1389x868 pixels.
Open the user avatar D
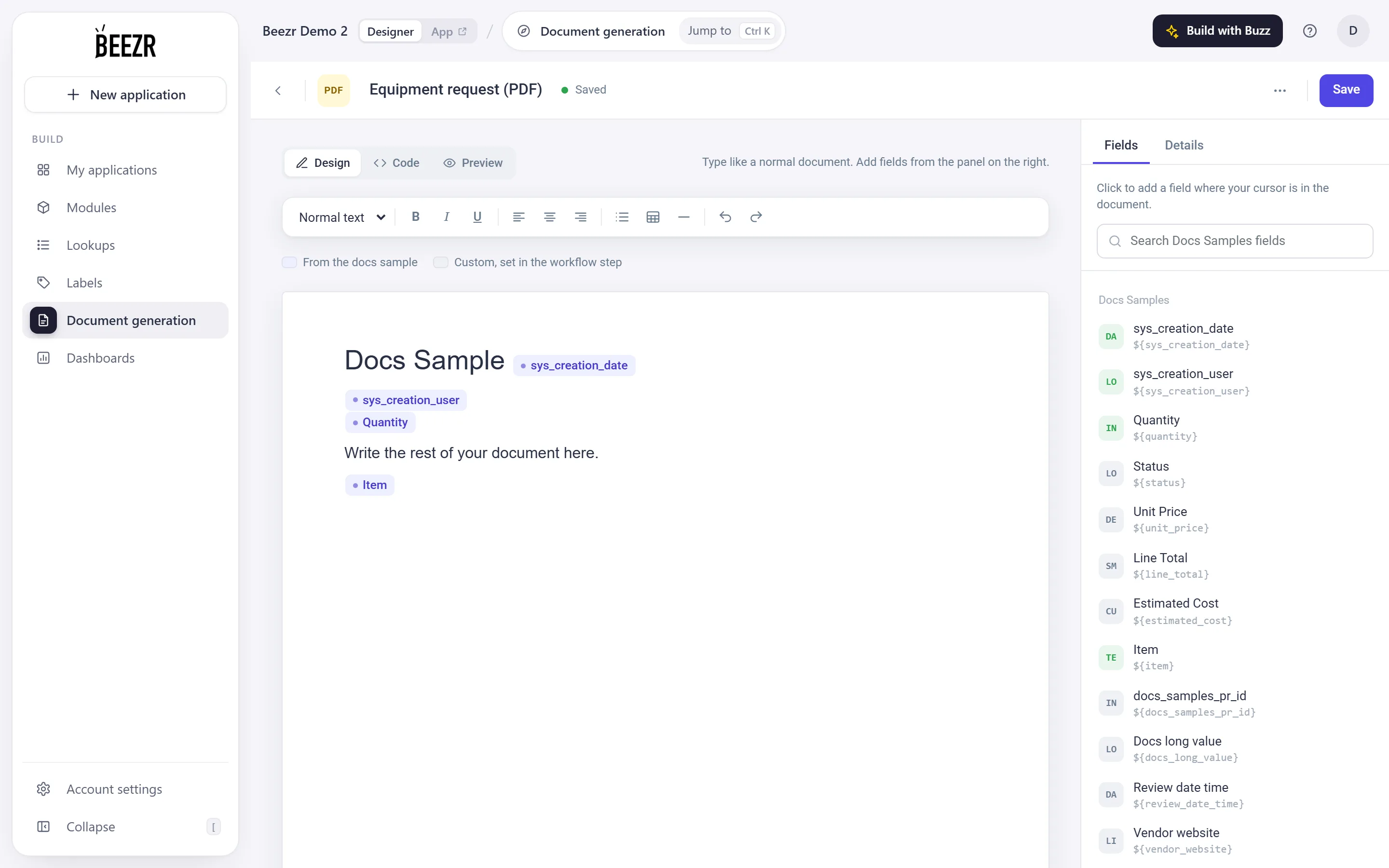pos(1353,31)
